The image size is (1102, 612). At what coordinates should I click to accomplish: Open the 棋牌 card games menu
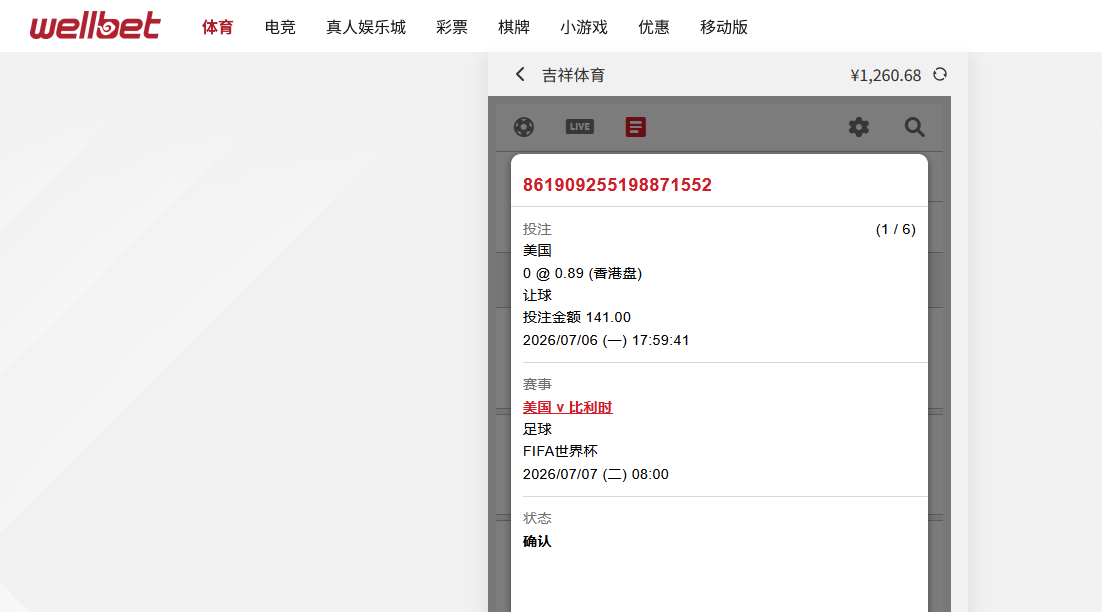(x=514, y=27)
